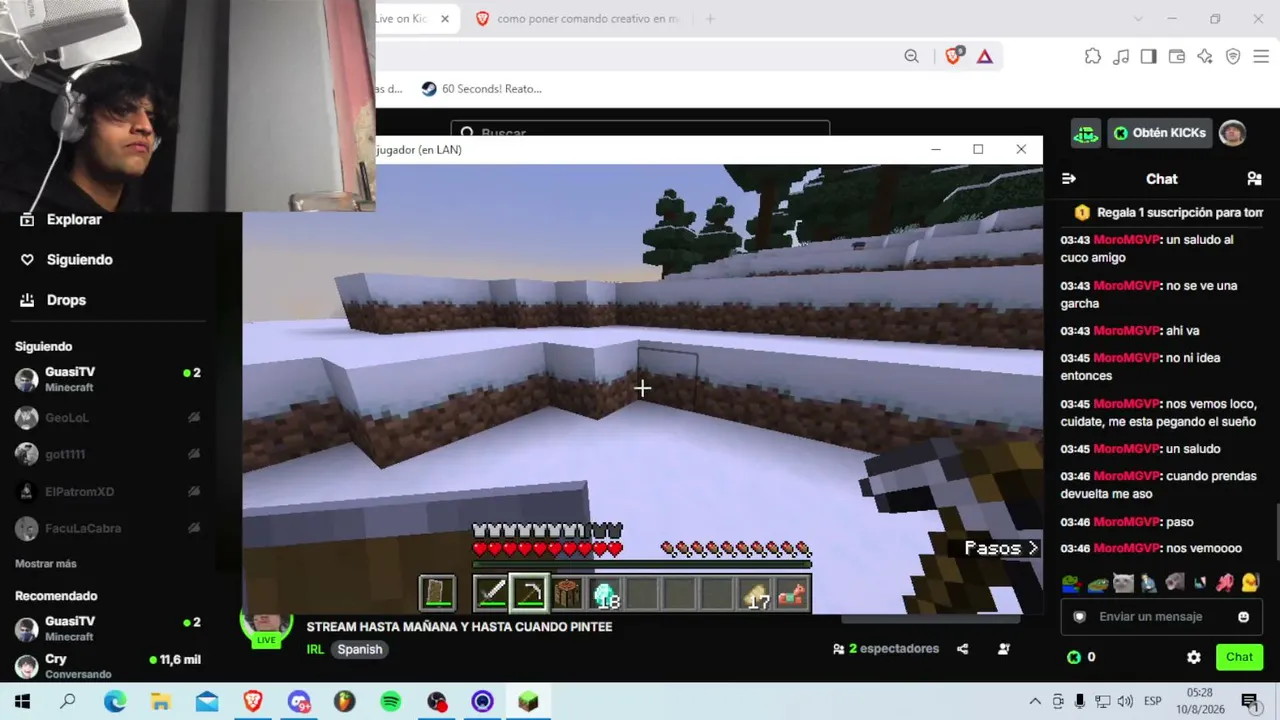Toggle the microphone icon in system tray
This screenshot has height=720, width=1280.
click(x=1080, y=702)
